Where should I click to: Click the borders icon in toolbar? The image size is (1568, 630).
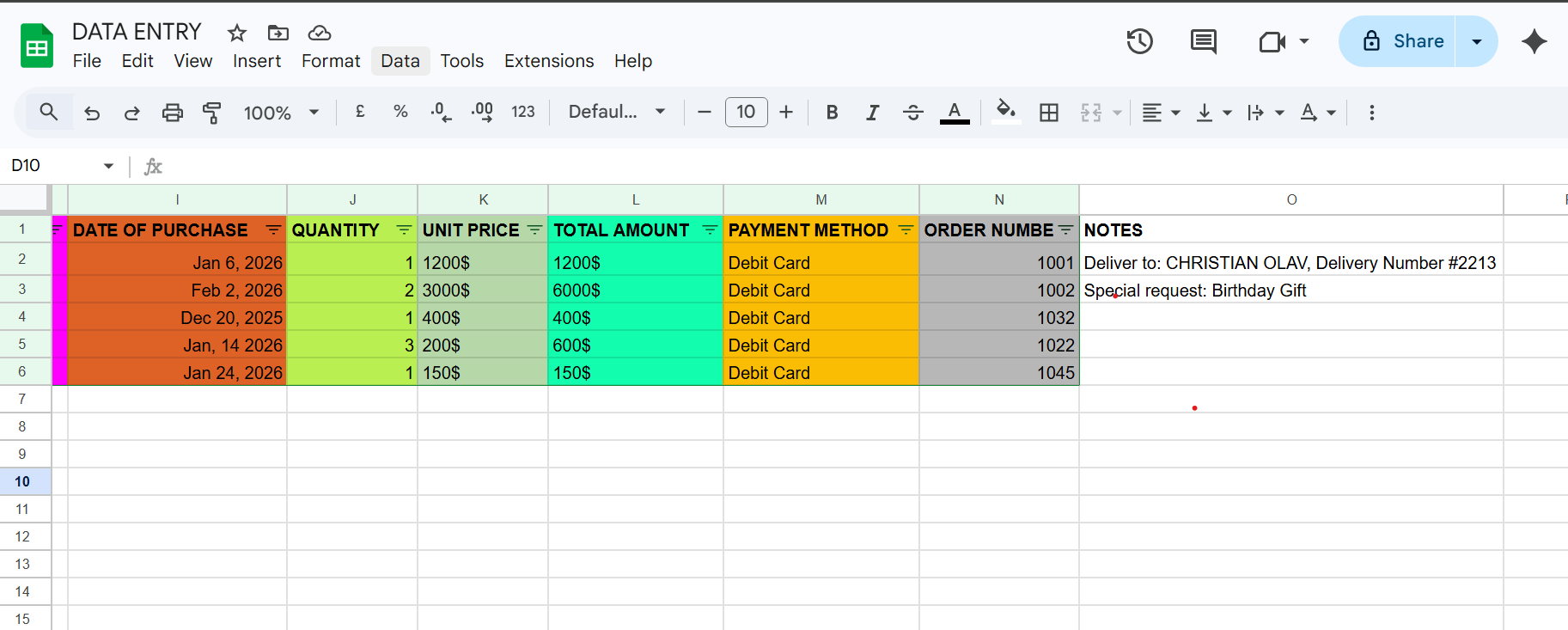1049,113
